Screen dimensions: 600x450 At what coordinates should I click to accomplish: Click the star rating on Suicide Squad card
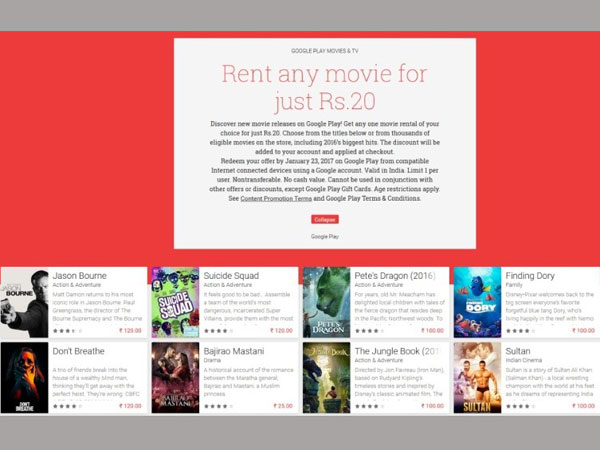click(219, 331)
